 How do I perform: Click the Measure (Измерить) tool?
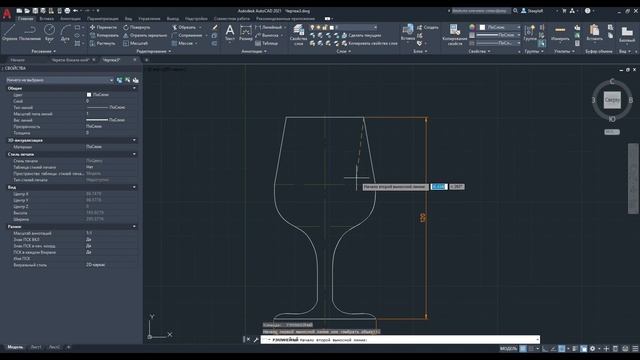[560, 33]
